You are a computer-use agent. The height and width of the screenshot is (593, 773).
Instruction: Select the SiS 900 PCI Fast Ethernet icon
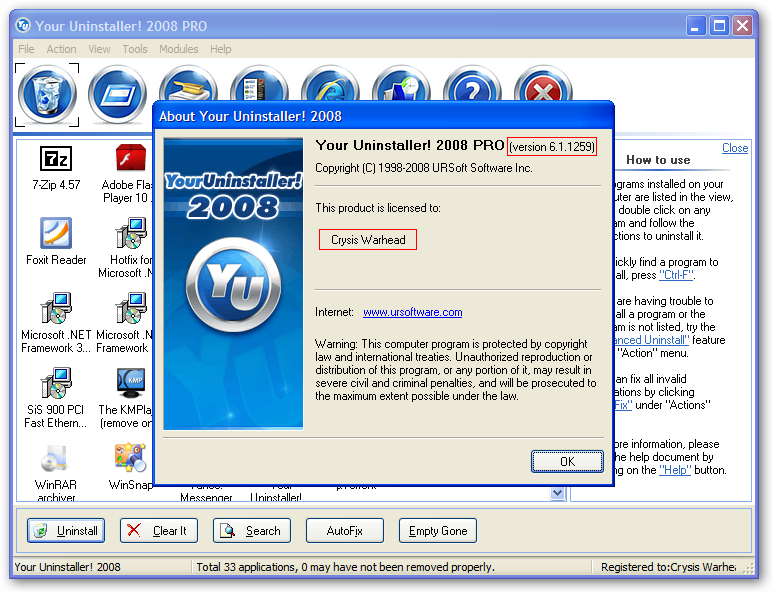56,383
